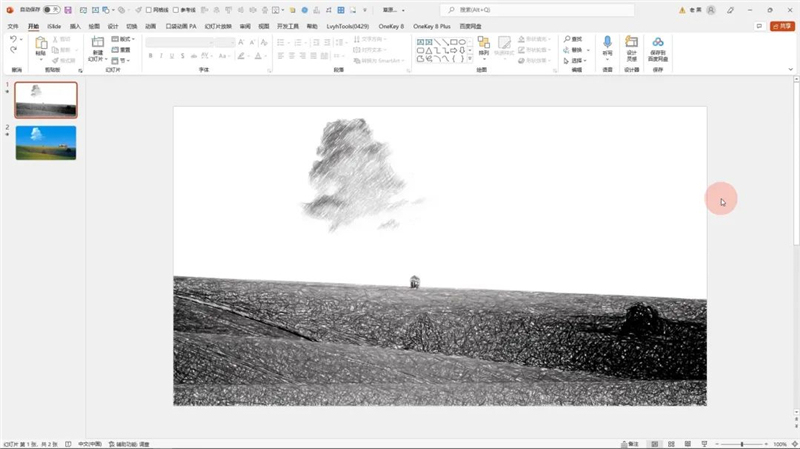Select the second slide thumbnail
The height and width of the screenshot is (449, 800).
click(x=46, y=142)
